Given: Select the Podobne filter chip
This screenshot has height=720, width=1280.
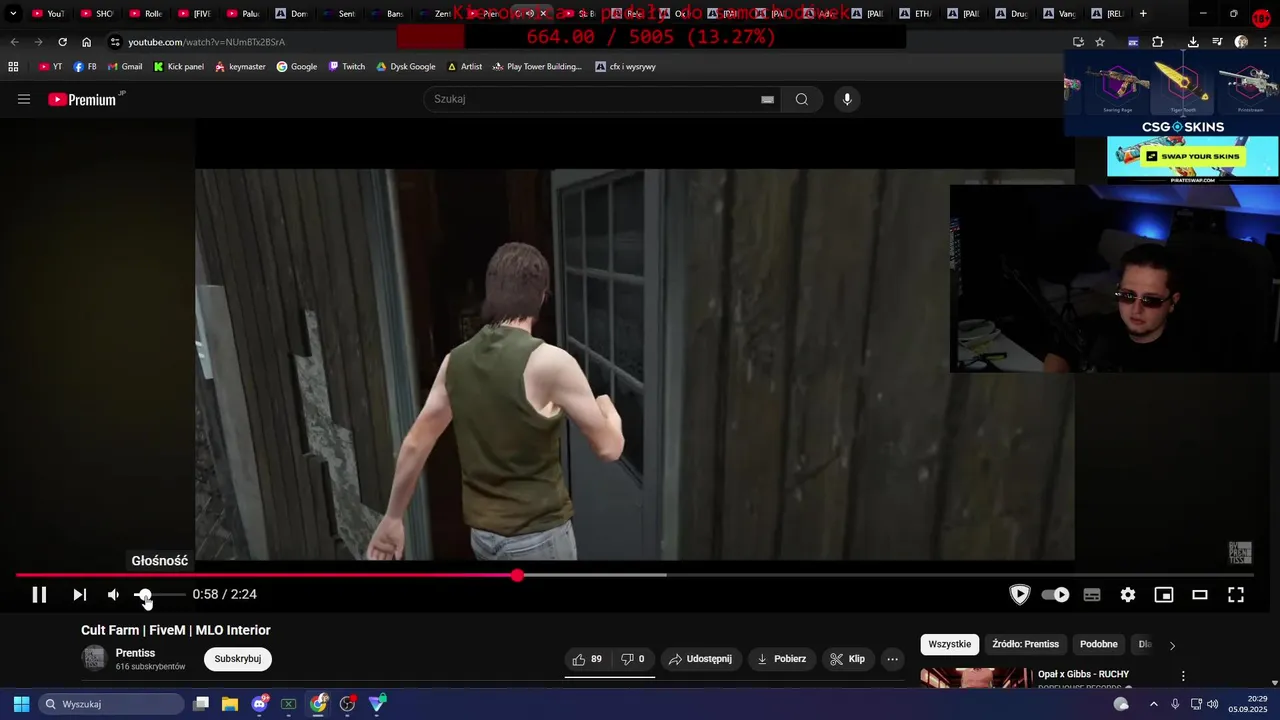Looking at the screenshot, I should pos(1098,644).
